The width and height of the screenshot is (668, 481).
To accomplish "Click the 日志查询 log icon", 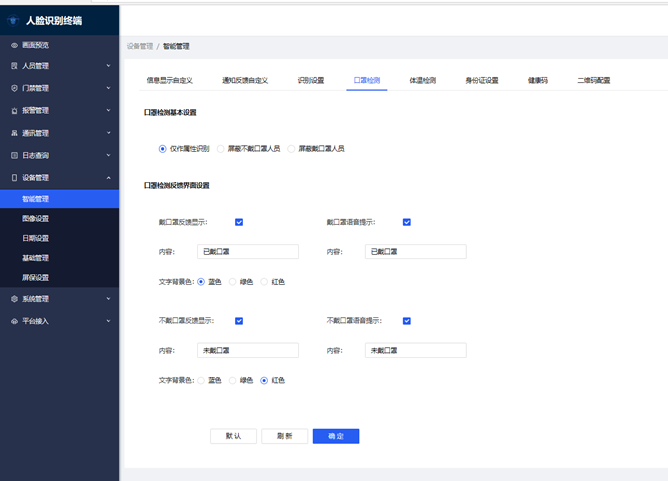I will (x=14, y=156).
